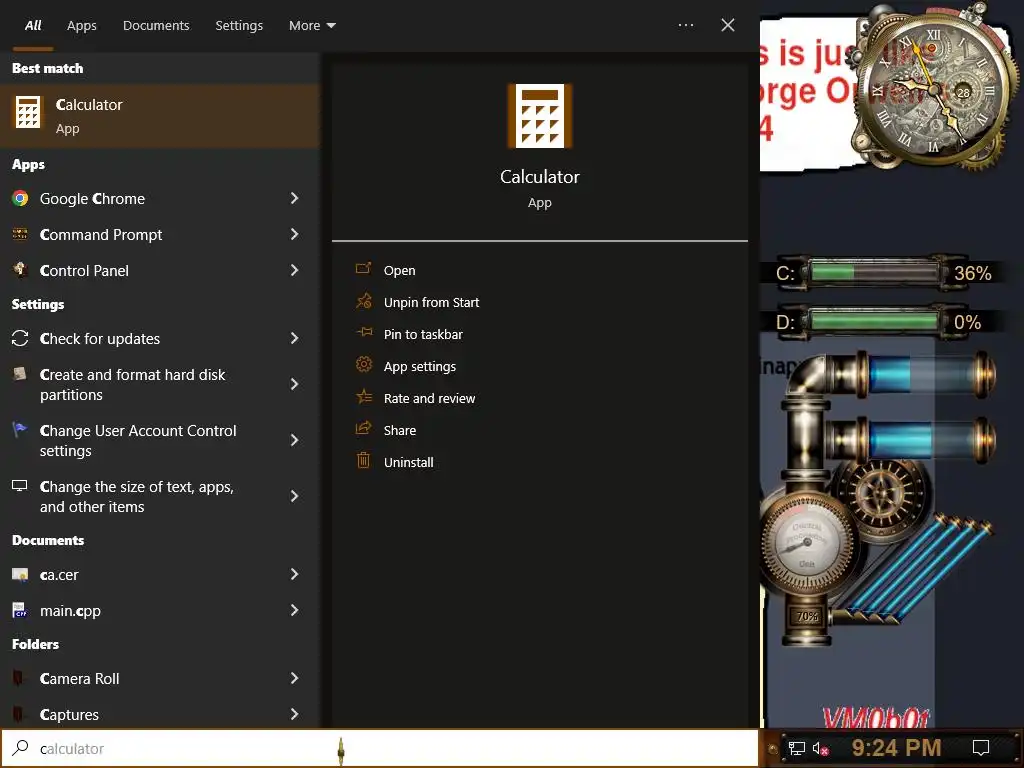Screen dimensions: 1024x768
Task: Expand Command Prompt result details arrow
Action: pyautogui.click(x=295, y=234)
